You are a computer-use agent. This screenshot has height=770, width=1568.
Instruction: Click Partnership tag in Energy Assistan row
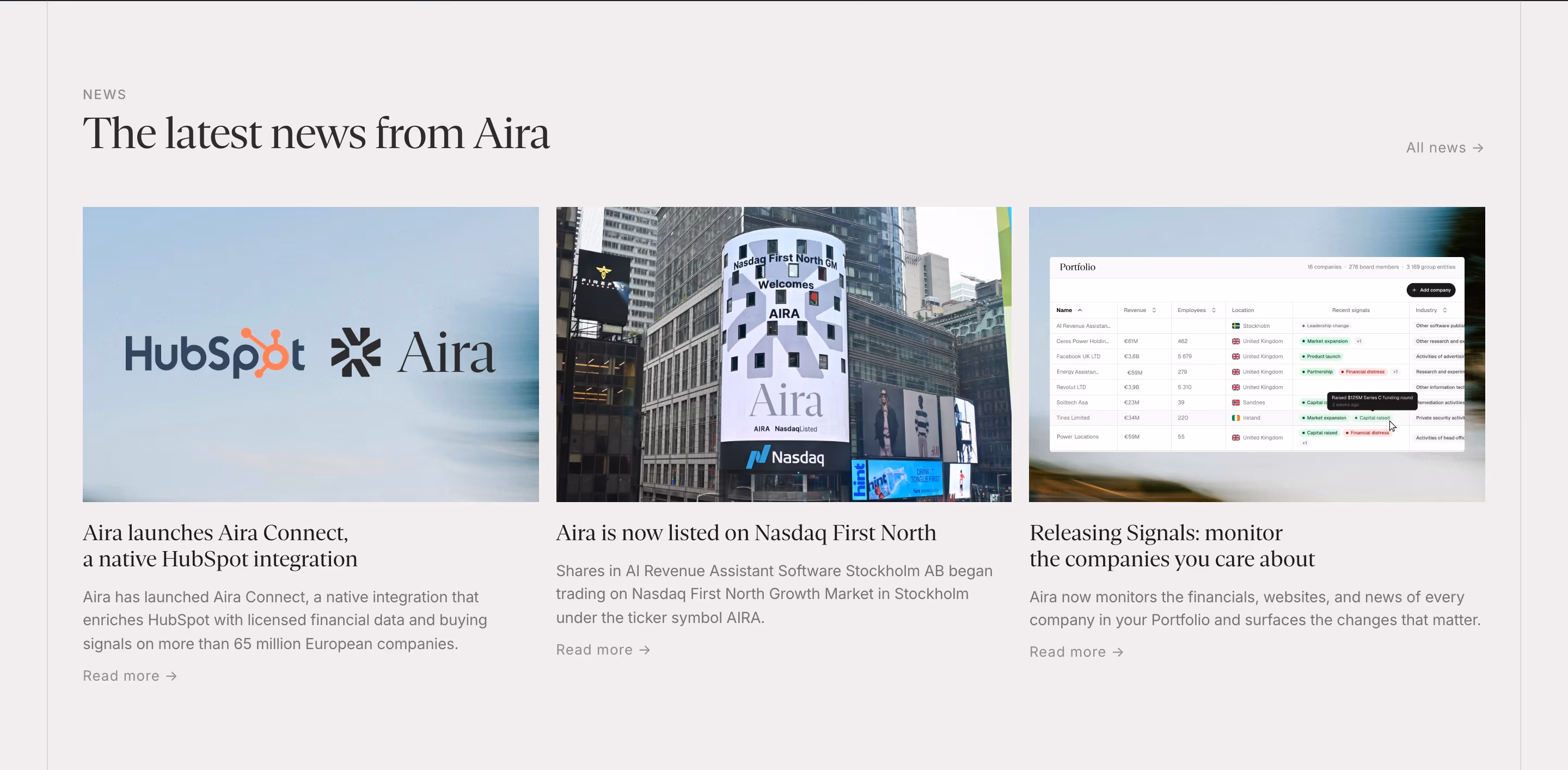tap(1317, 372)
